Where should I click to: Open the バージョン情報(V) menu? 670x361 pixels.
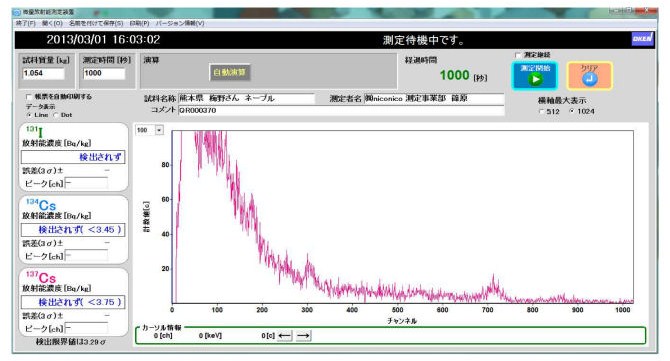[x=179, y=23]
